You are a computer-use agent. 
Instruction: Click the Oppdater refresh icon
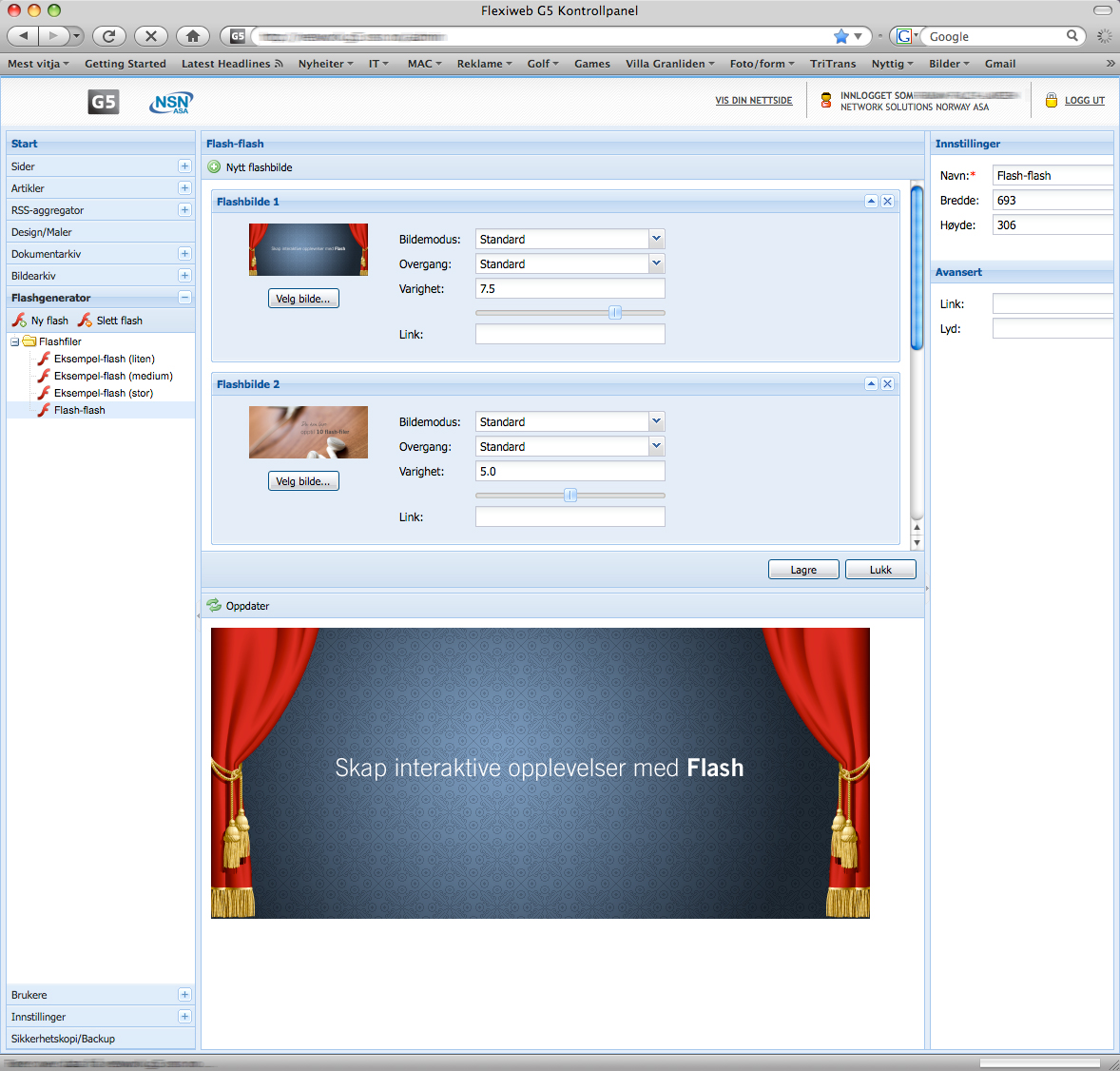tap(214, 606)
